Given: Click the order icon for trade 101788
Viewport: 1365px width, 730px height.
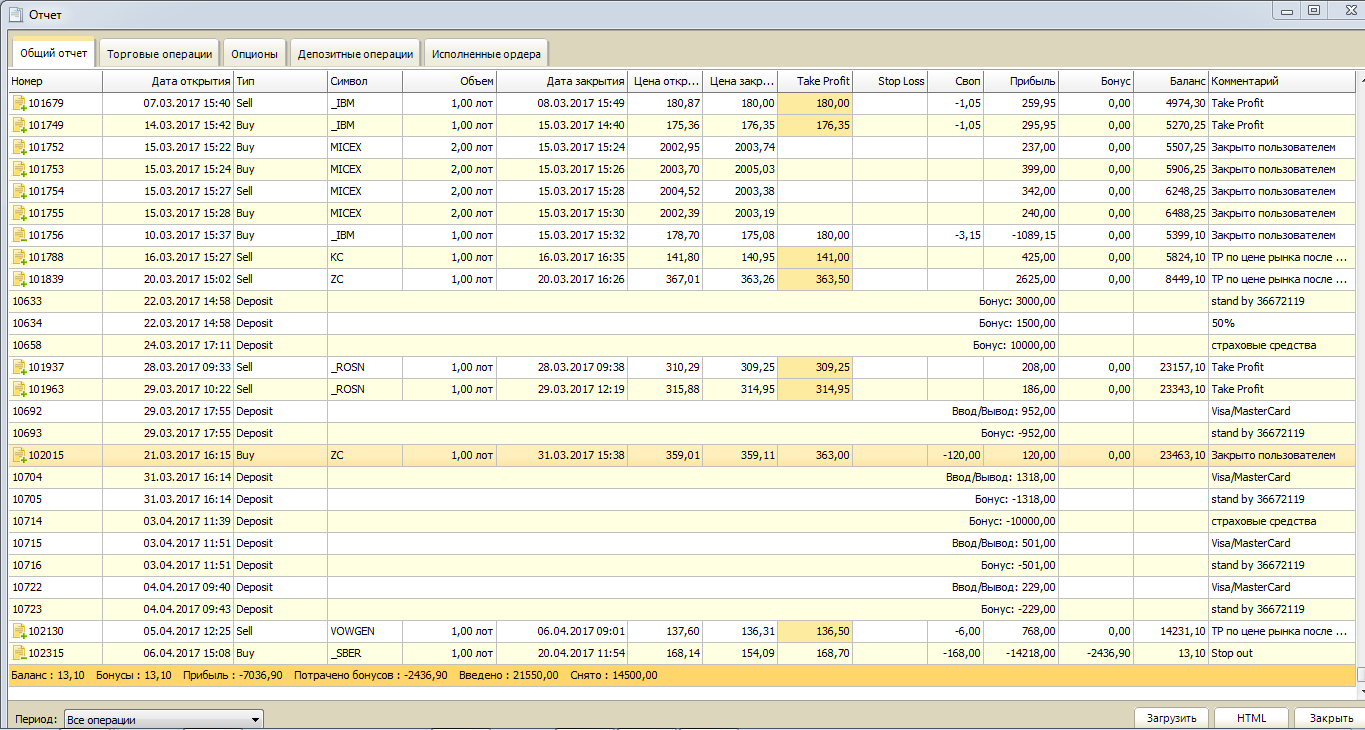Looking at the screenshot, I should (19, 257).
